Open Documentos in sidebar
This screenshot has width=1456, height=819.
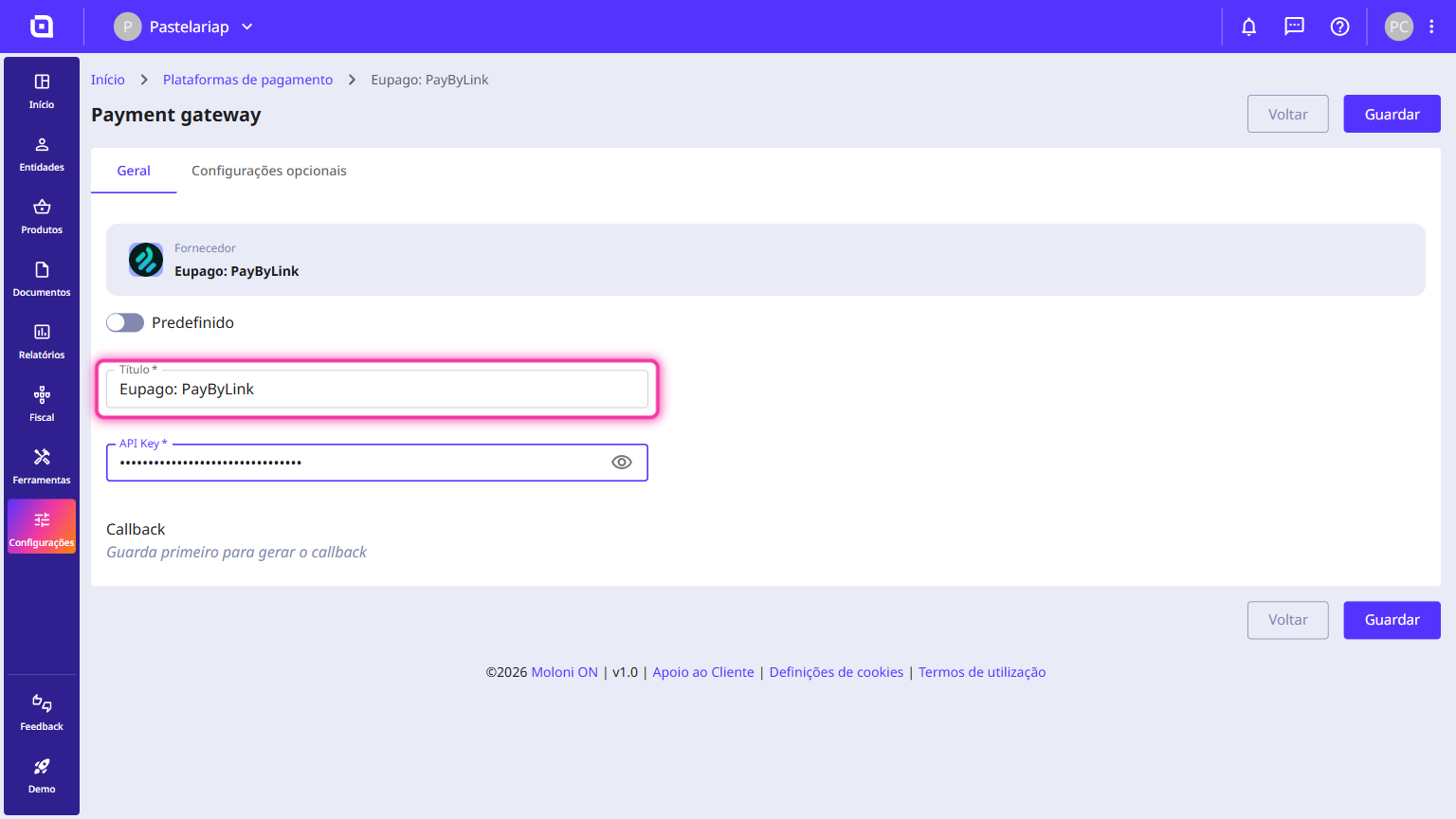(x=42, y=280)
